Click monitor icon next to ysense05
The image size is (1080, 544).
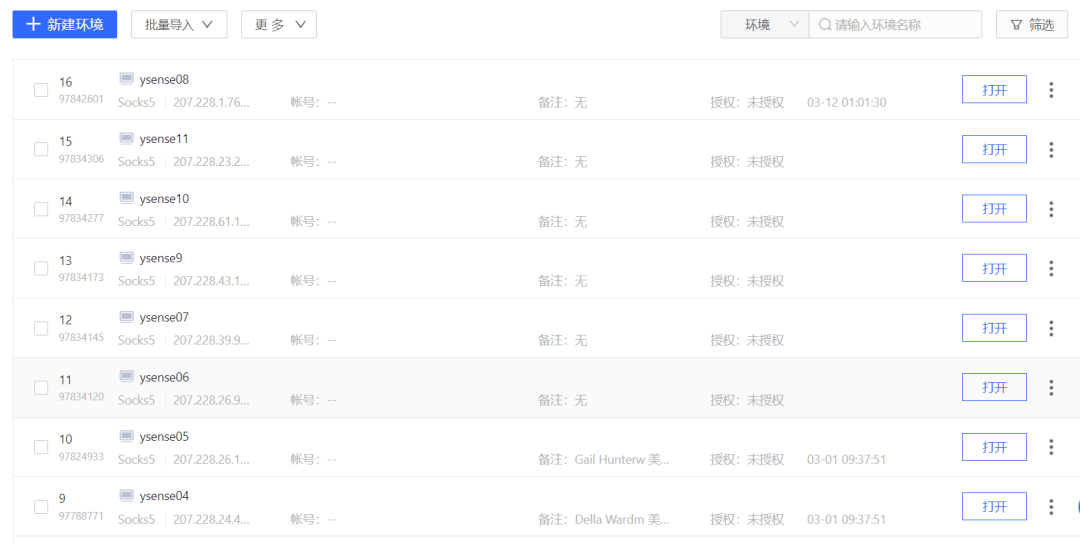127,436
